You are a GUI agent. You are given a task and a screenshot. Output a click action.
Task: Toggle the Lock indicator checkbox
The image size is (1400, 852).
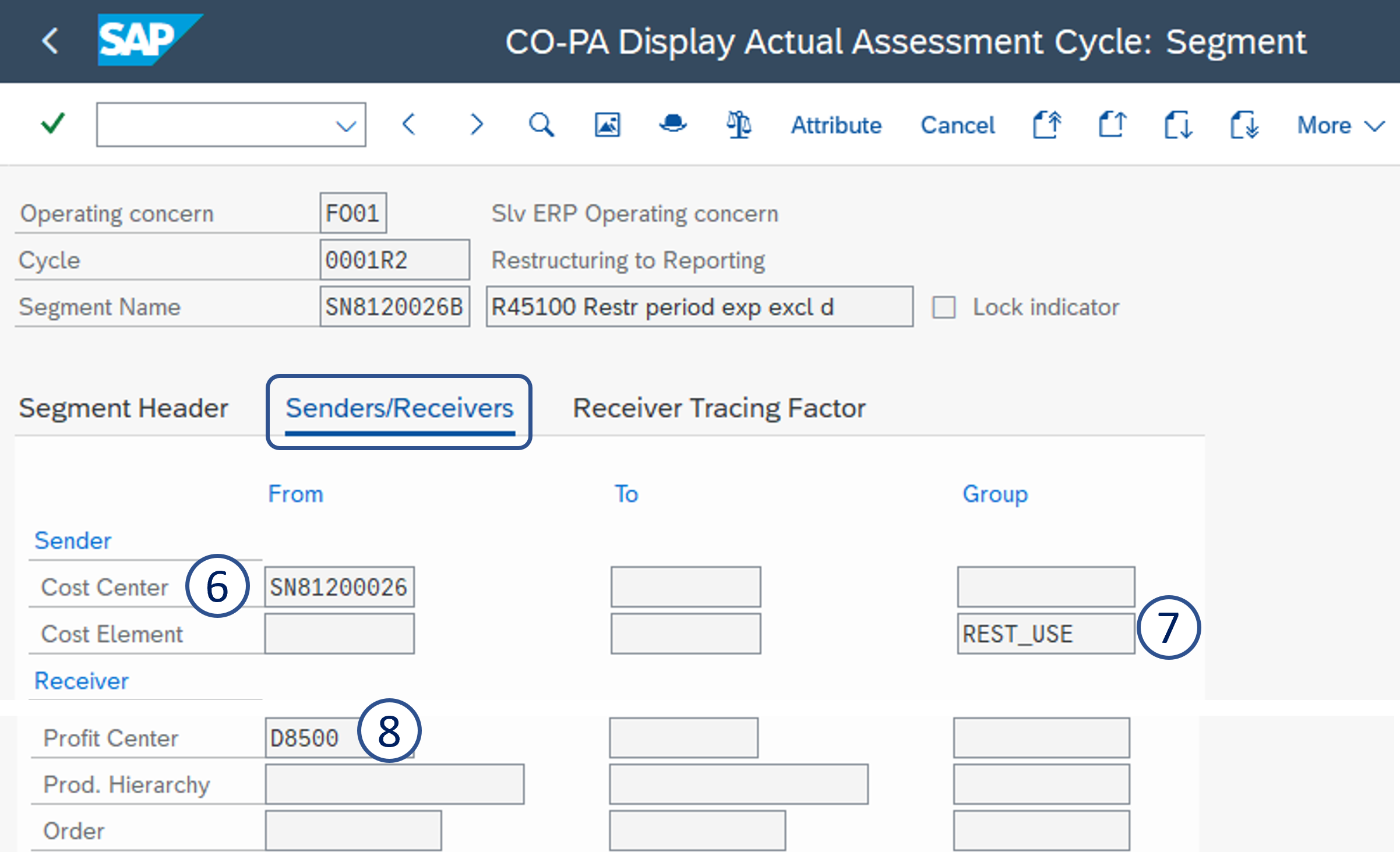coord(944,307)
